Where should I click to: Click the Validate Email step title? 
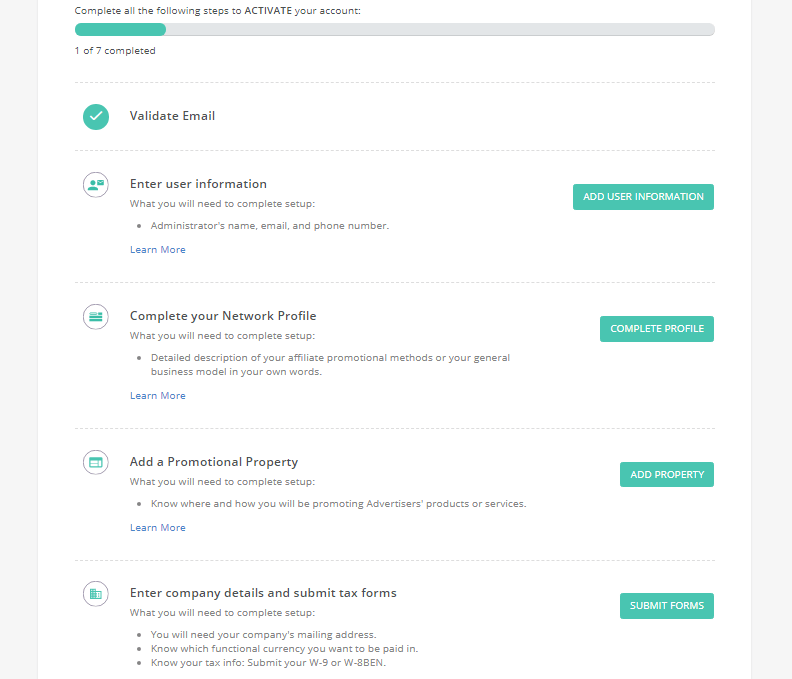[x=172, y=116]
